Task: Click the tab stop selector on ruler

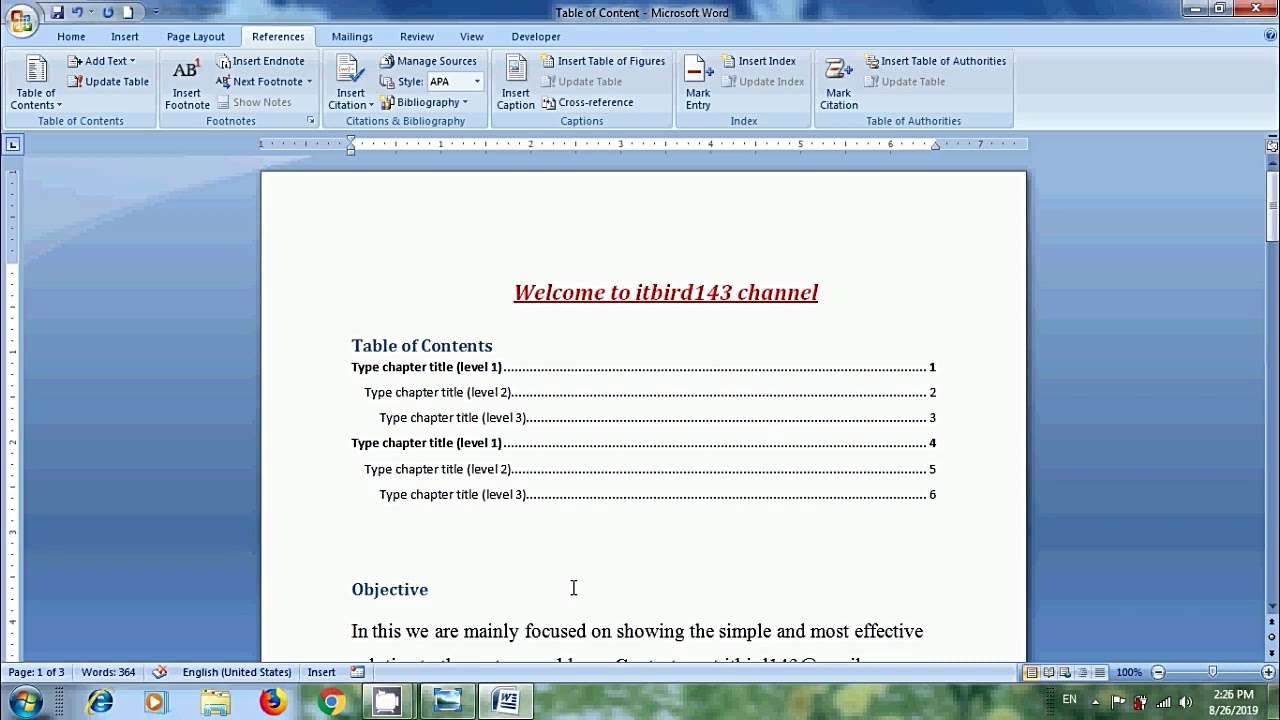Action: 12,145
